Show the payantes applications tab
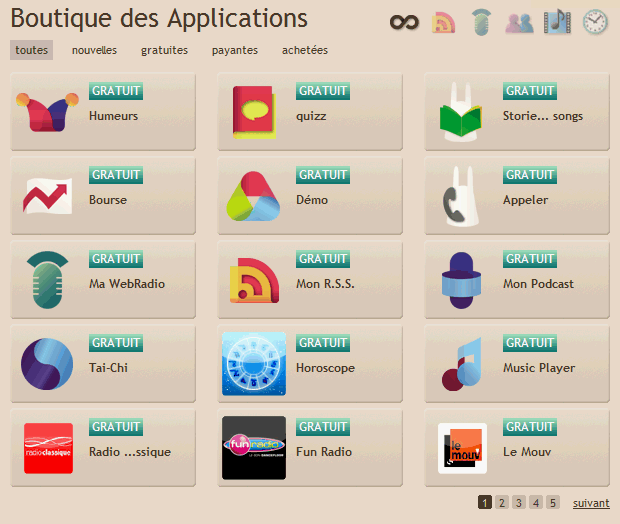 (235, 50)
